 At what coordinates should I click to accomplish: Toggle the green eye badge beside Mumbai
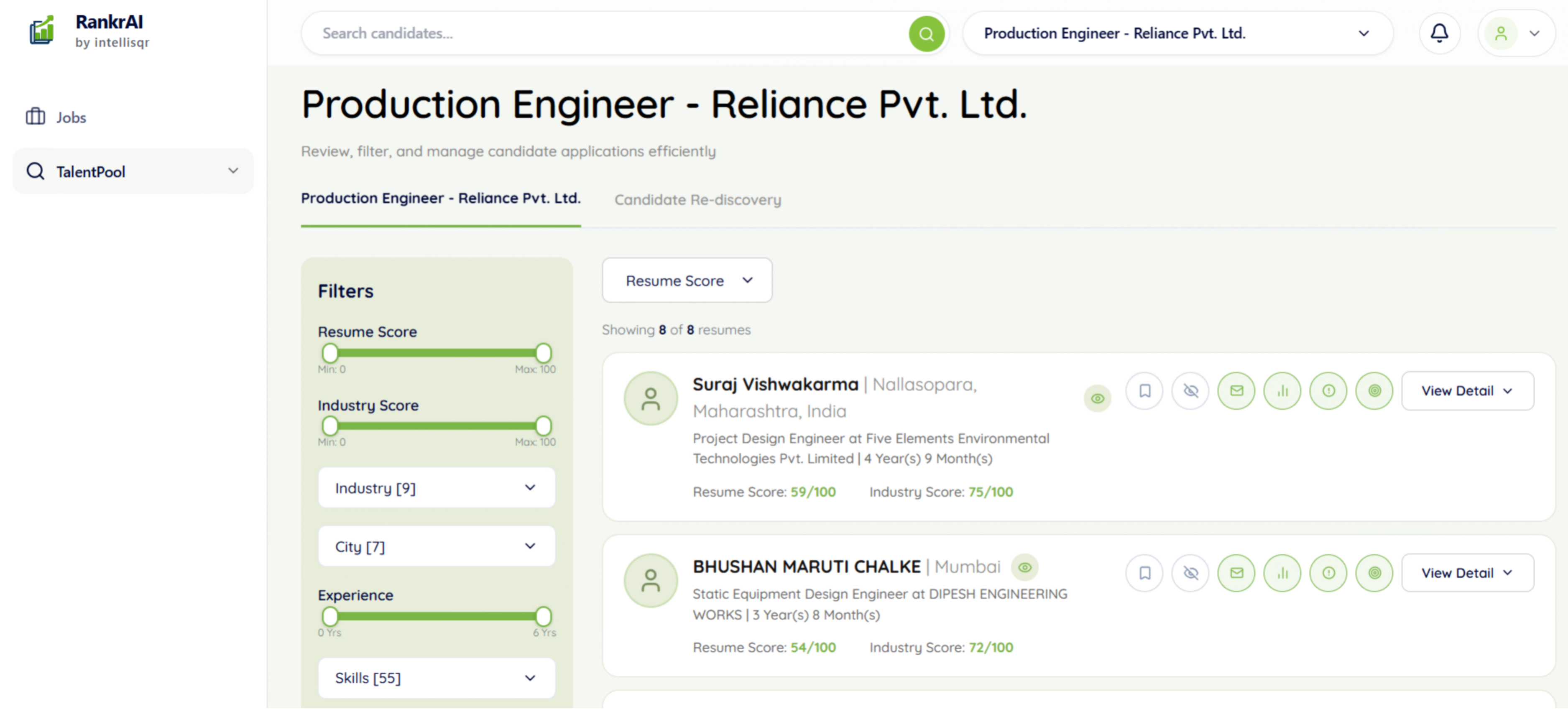coord(1025,567)
